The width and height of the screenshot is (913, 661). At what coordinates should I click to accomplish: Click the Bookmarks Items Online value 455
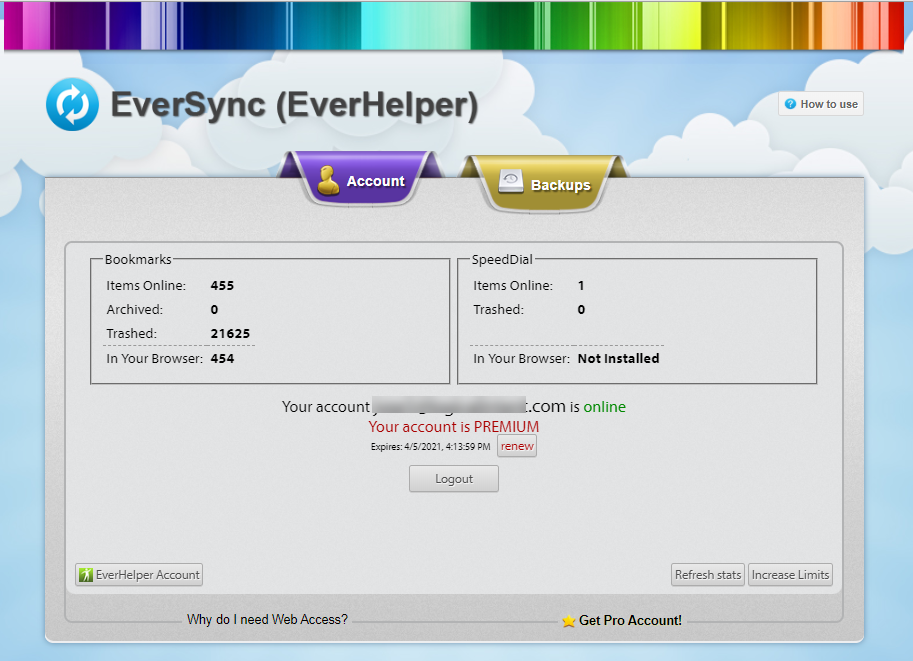click(x=222, y=286)
